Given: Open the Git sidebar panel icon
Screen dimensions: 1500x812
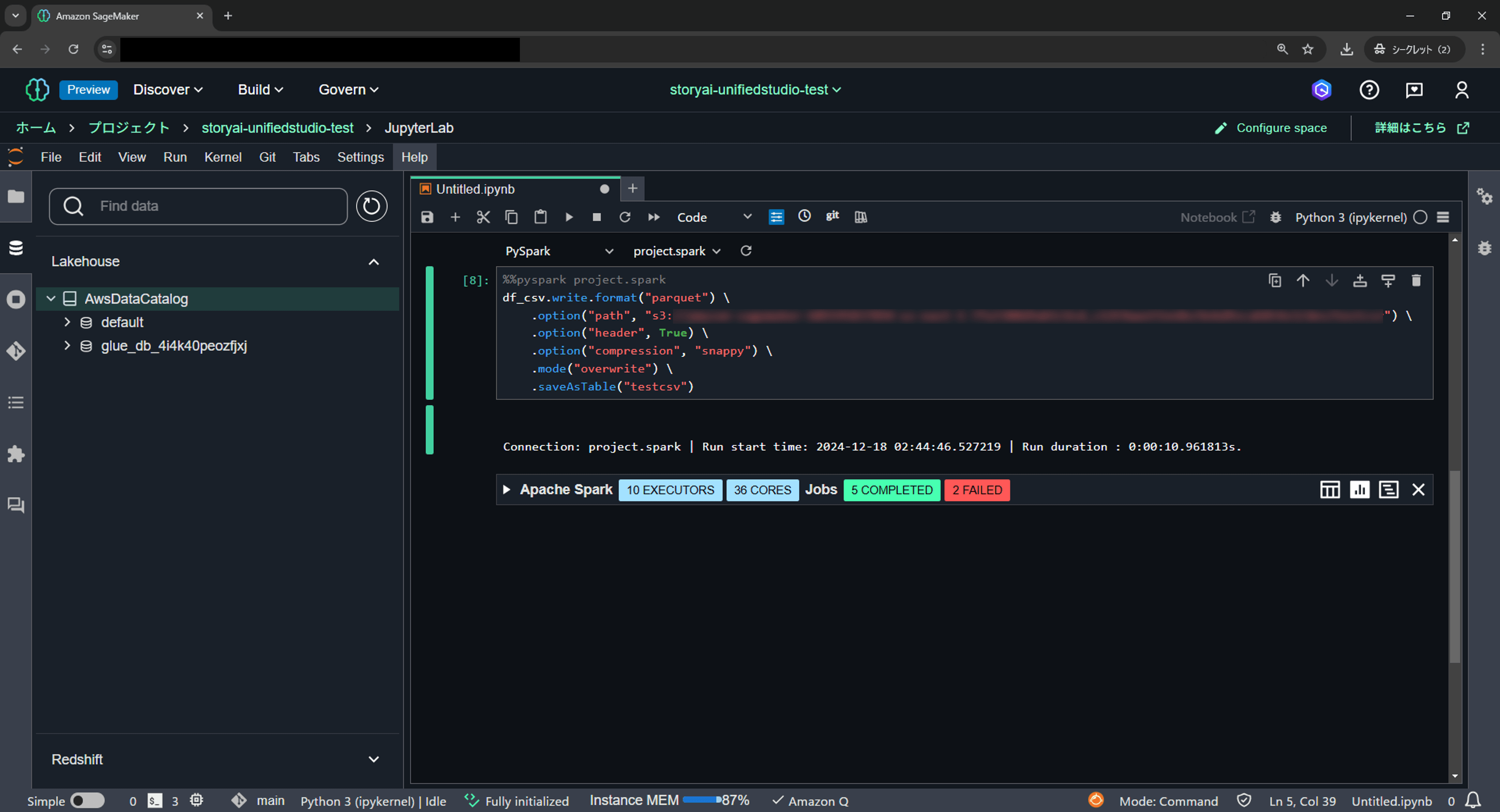Looking at the screenshot, I should pos(16,351).
